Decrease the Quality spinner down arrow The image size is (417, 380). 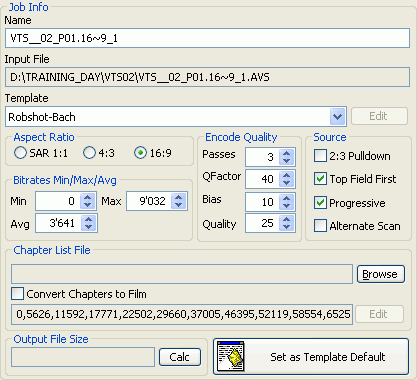287,227
